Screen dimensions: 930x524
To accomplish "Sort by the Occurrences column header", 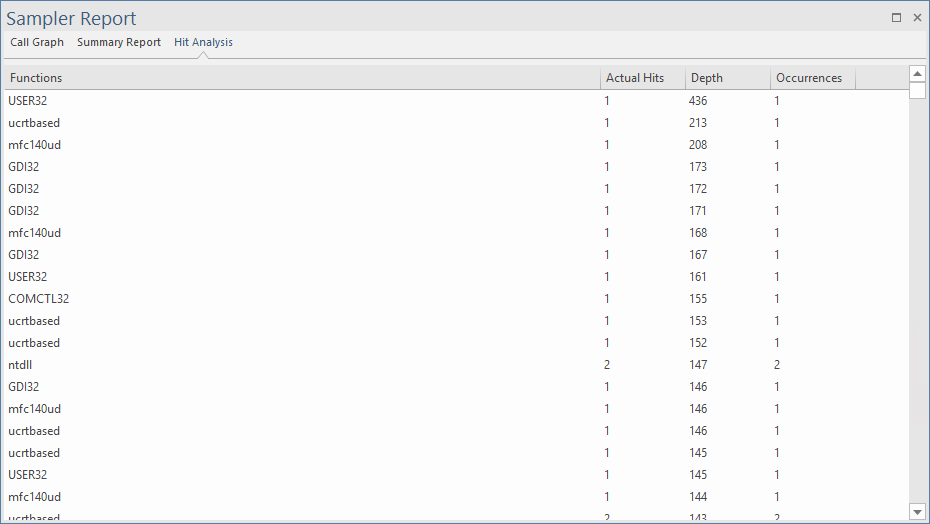I will (809, 78).
